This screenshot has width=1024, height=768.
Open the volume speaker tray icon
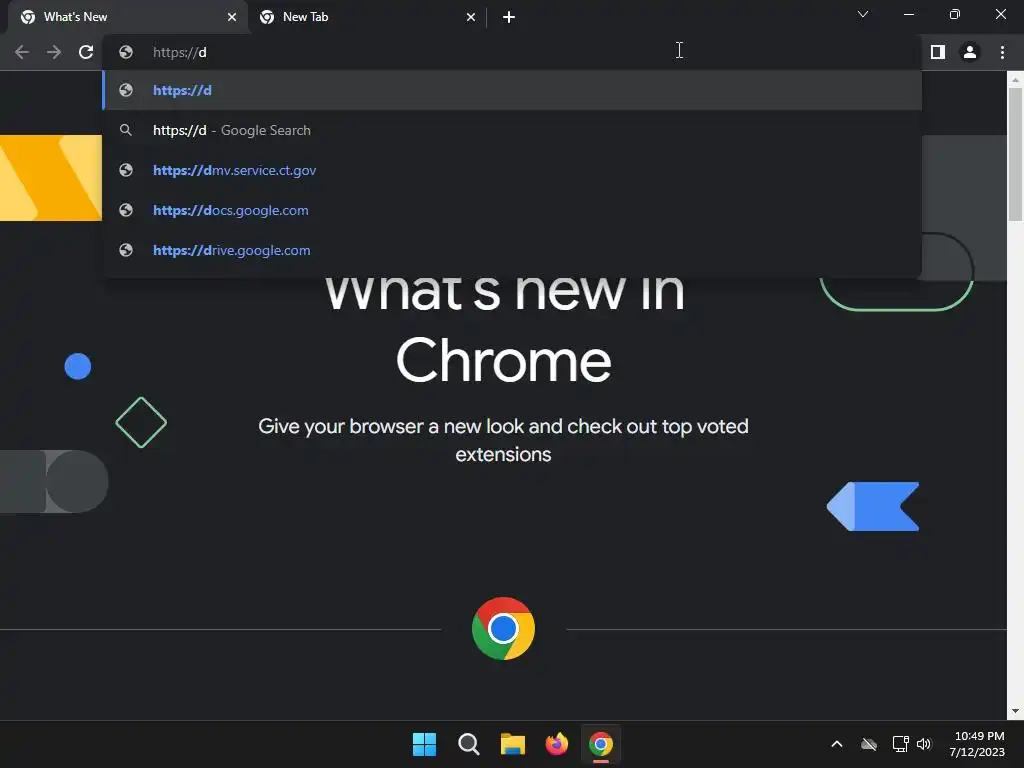point(924,744)
